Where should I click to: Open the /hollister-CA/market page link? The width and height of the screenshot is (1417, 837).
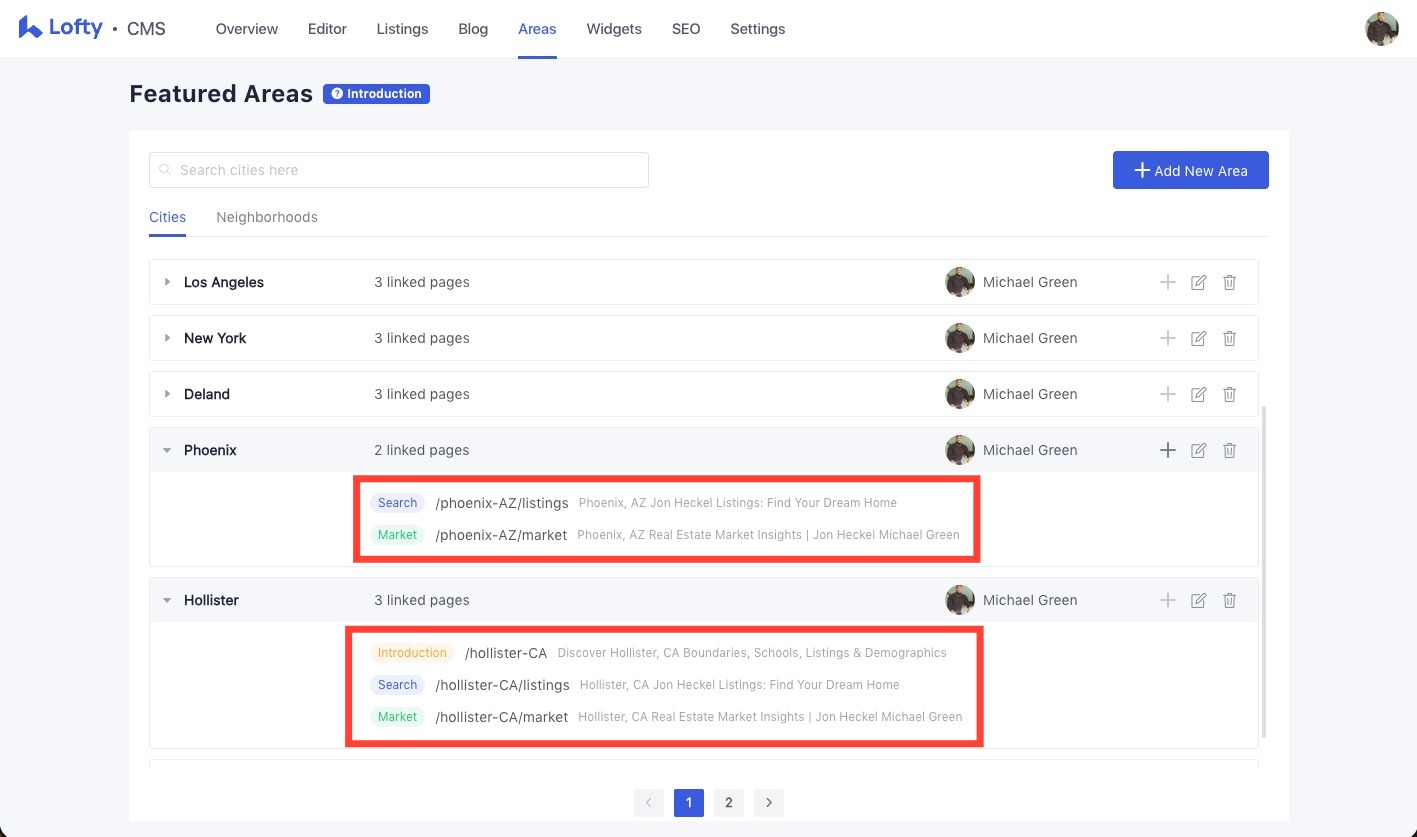[x=501, y=717]
